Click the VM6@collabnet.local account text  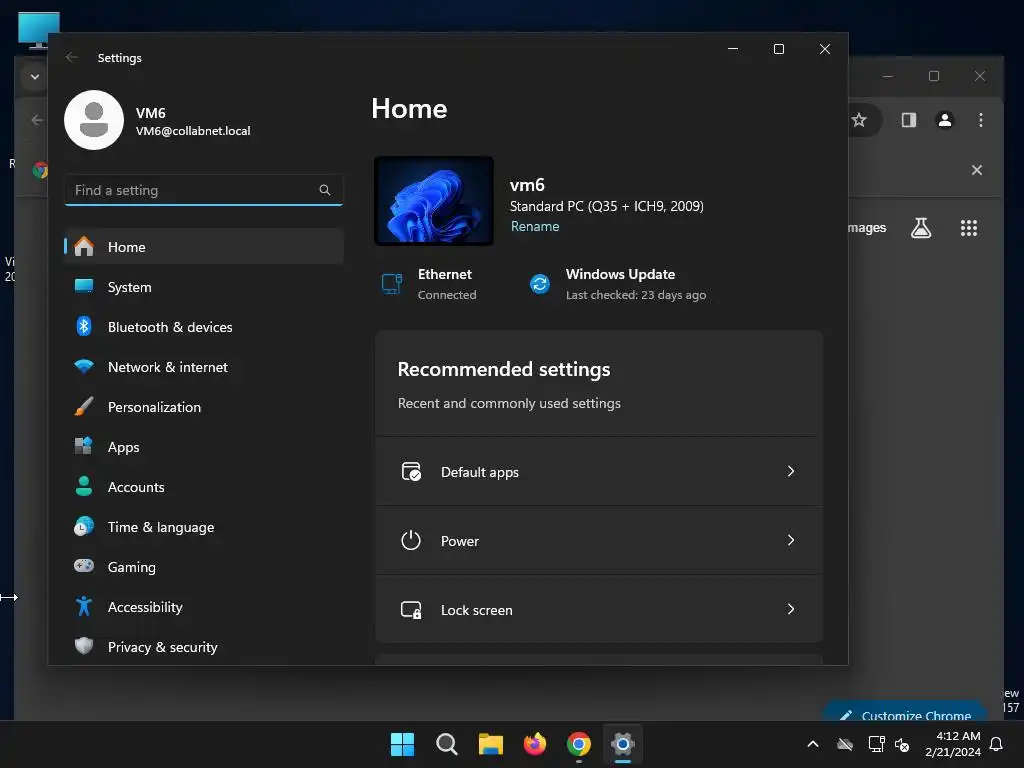point(193,131)
